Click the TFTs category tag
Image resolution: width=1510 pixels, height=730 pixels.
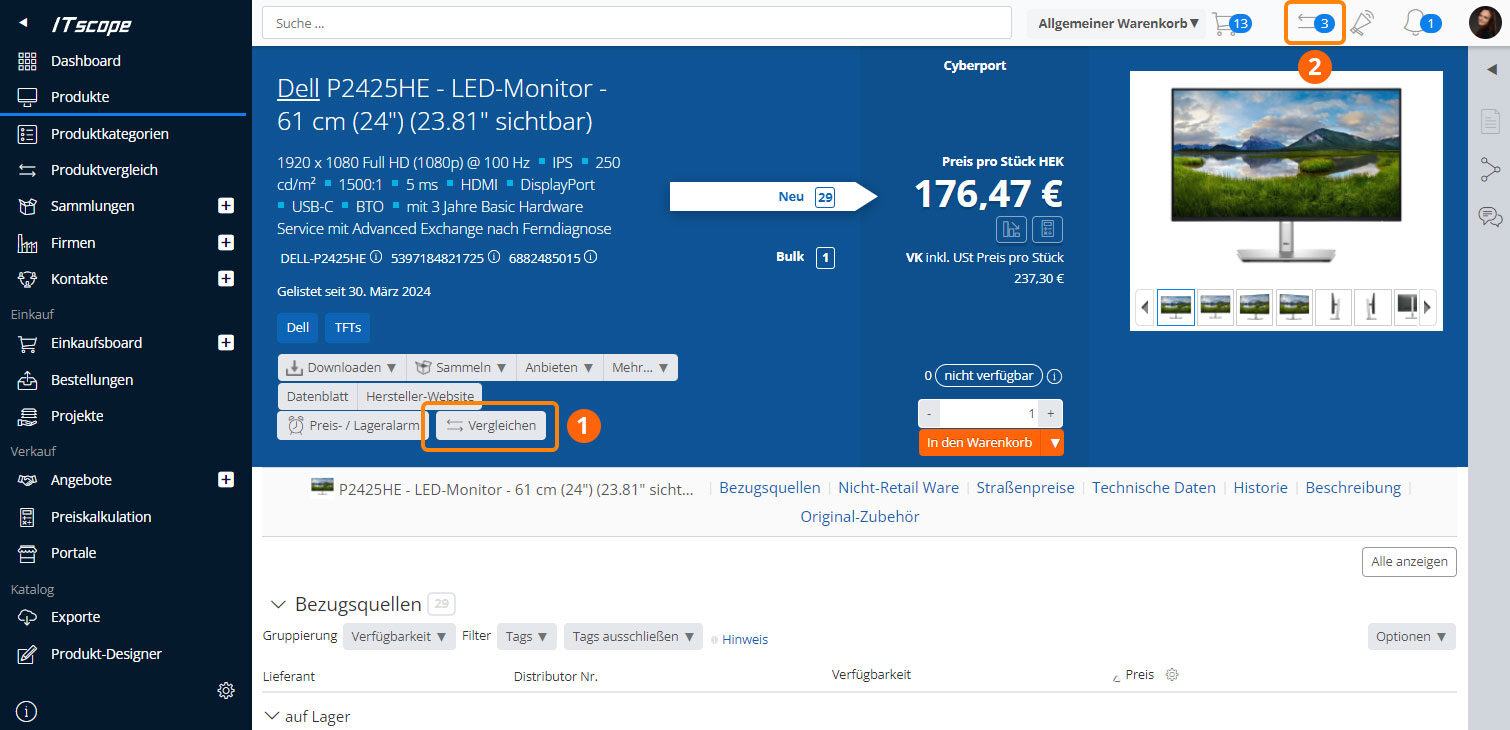pyautogui.click(x=348, y=327)
